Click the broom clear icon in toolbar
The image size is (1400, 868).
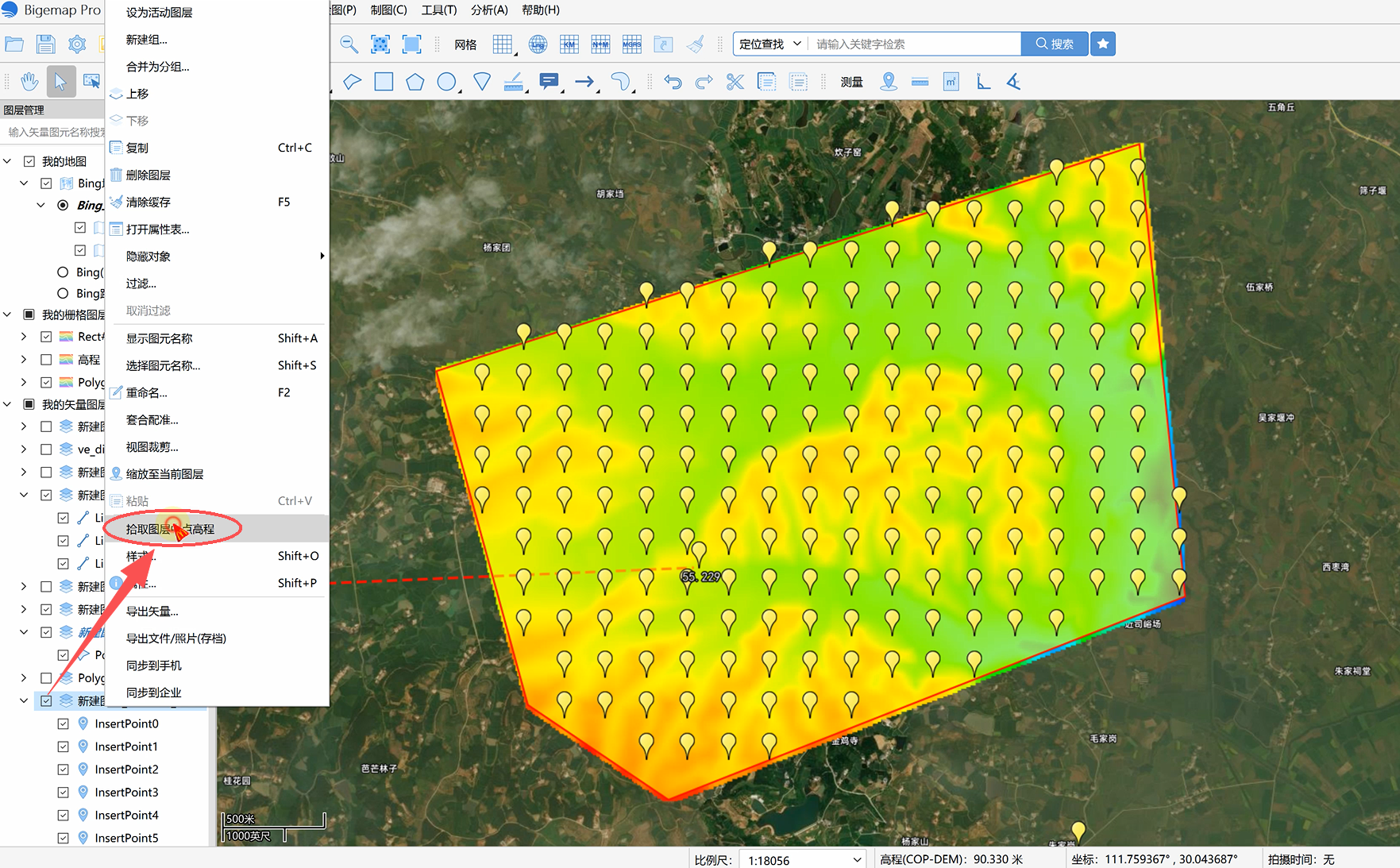pos(695,44)
